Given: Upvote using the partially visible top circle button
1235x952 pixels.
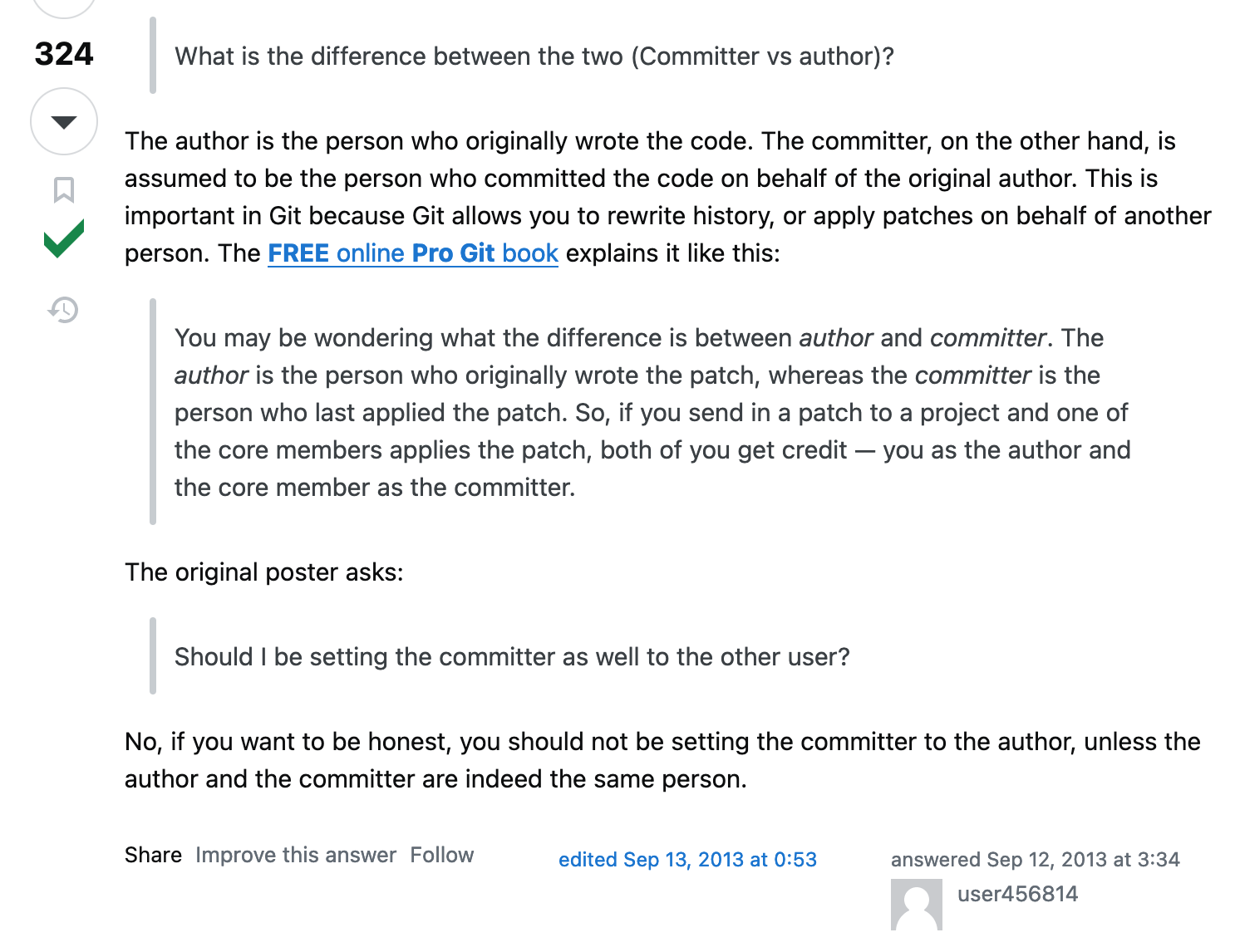Looking at the screenshot, I should point(64,8).
